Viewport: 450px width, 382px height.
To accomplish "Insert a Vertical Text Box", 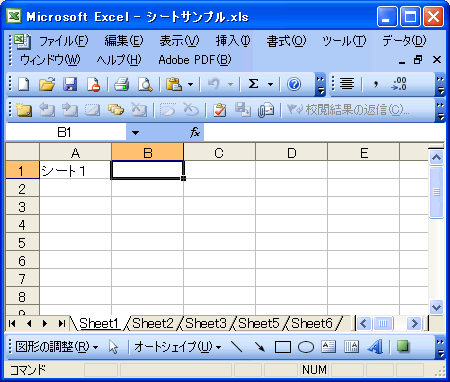I will point(351,347).
